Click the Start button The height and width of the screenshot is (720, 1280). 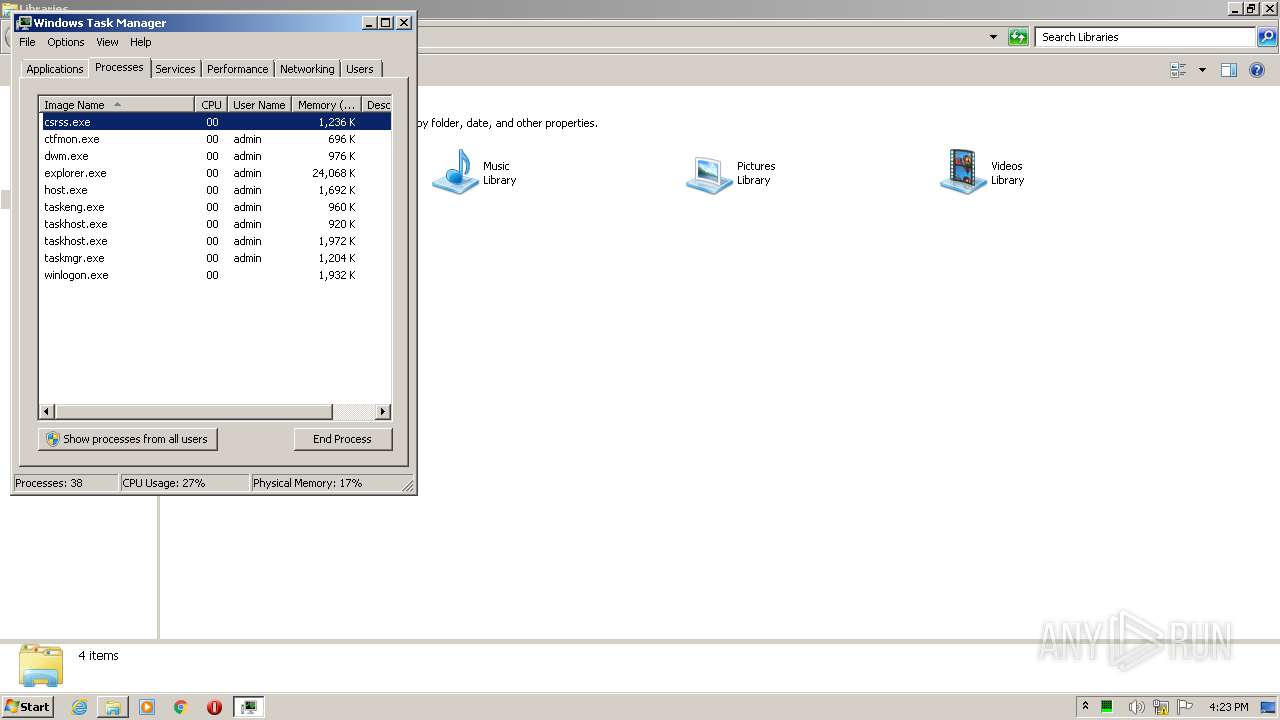click(28, 707)
